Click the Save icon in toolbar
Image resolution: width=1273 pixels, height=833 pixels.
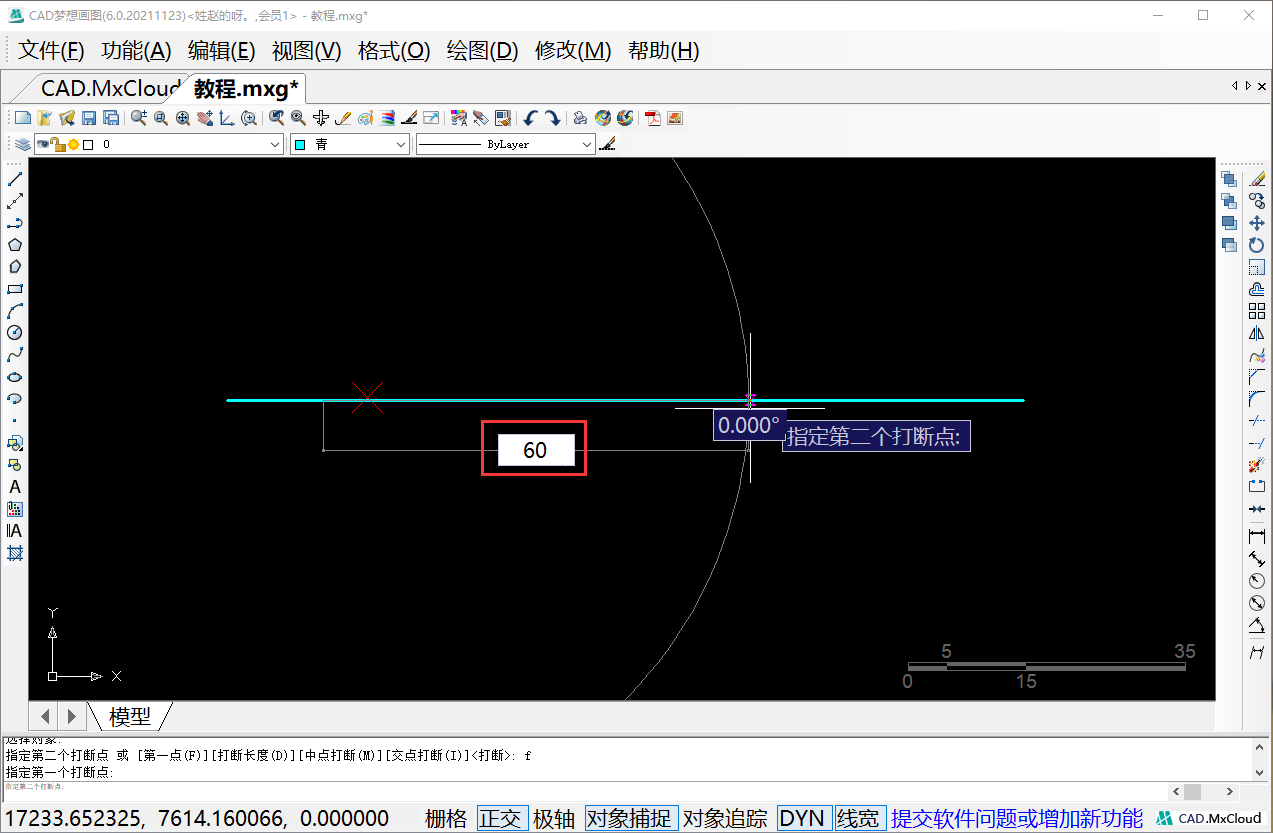pos(88,118)
